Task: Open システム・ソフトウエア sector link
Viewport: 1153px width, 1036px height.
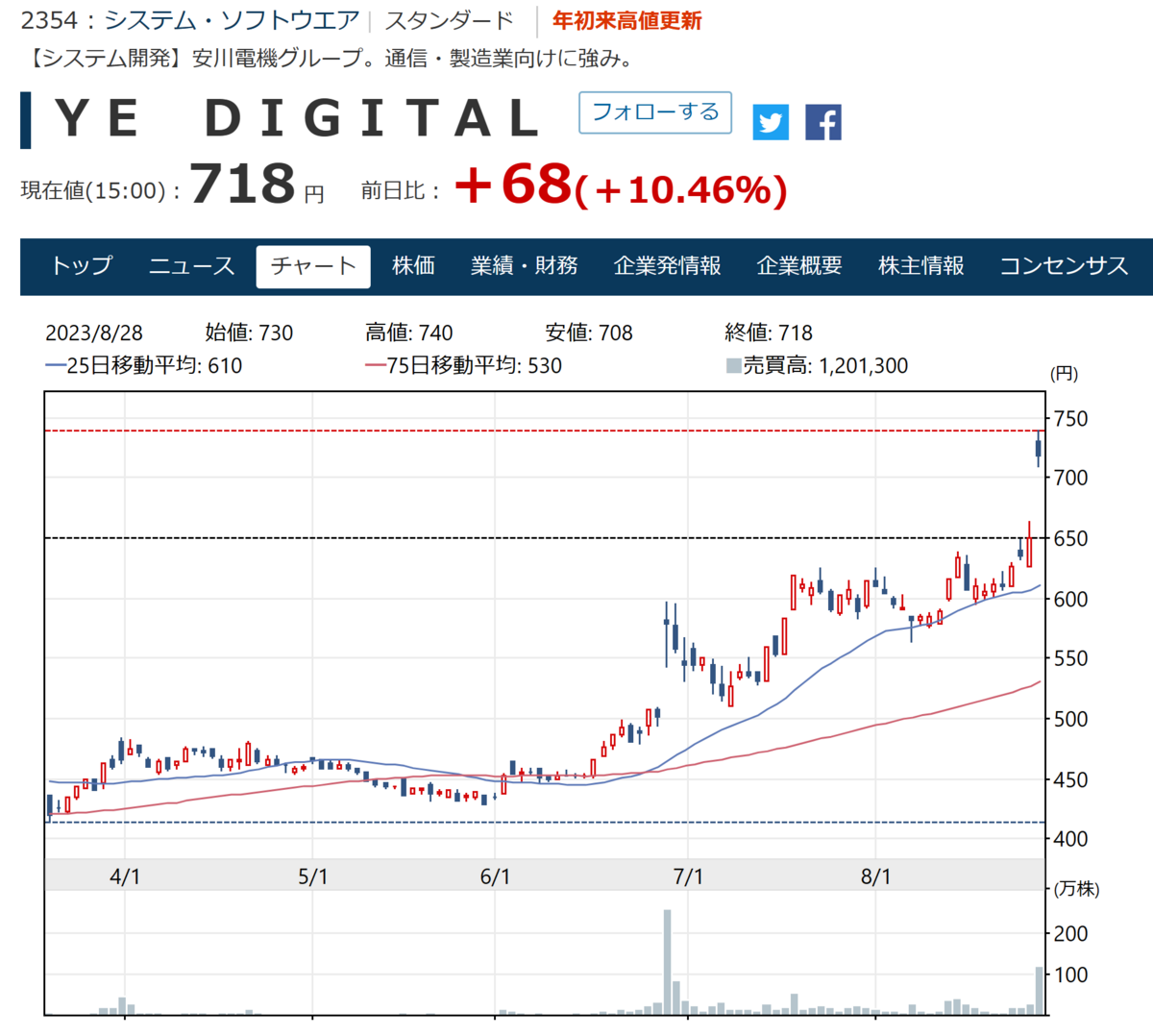Action: (x=232, y=20)
